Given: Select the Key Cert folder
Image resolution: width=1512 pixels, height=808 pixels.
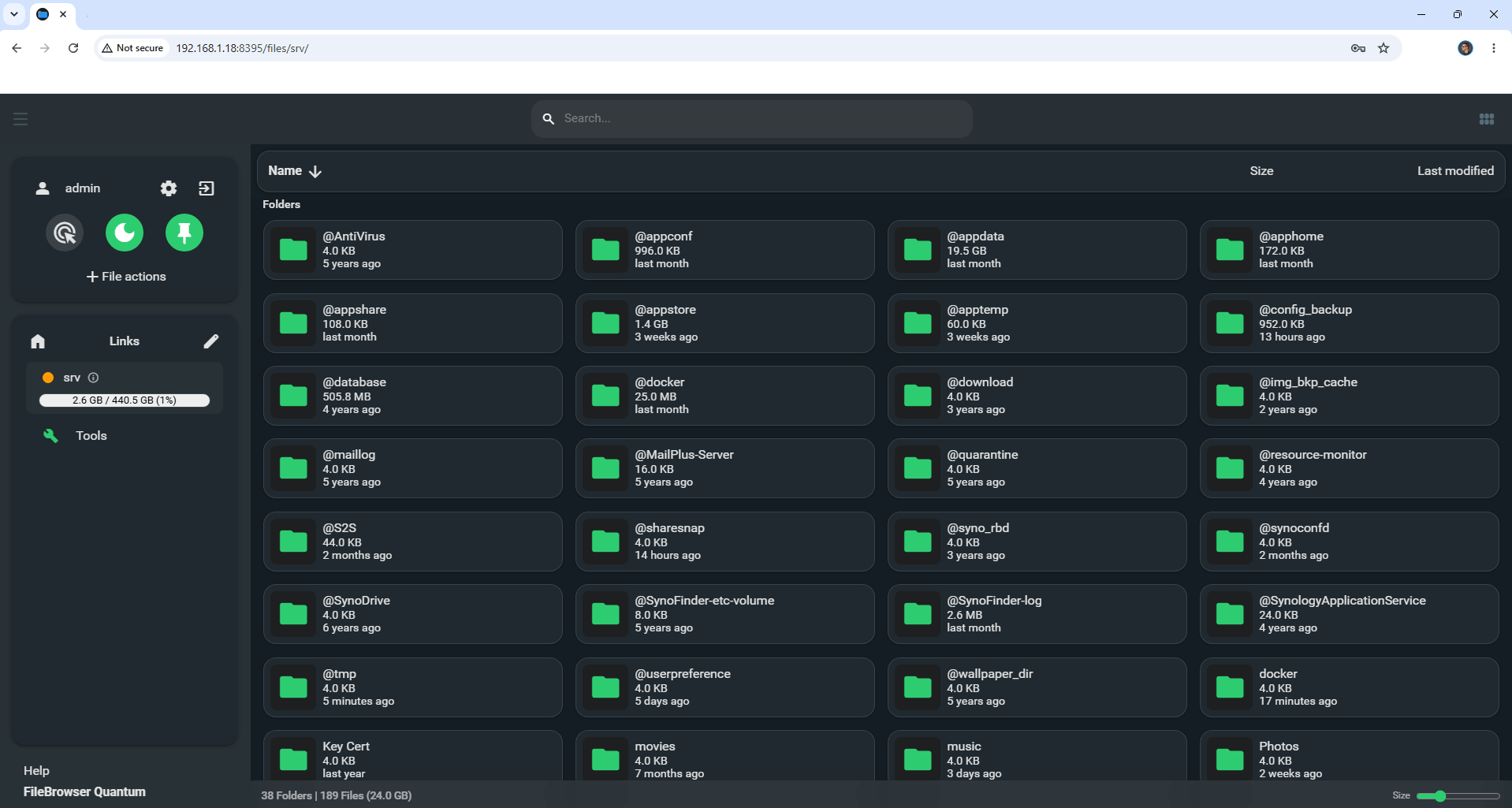Looking at the screenshot, I should click(x=413, y=757).
